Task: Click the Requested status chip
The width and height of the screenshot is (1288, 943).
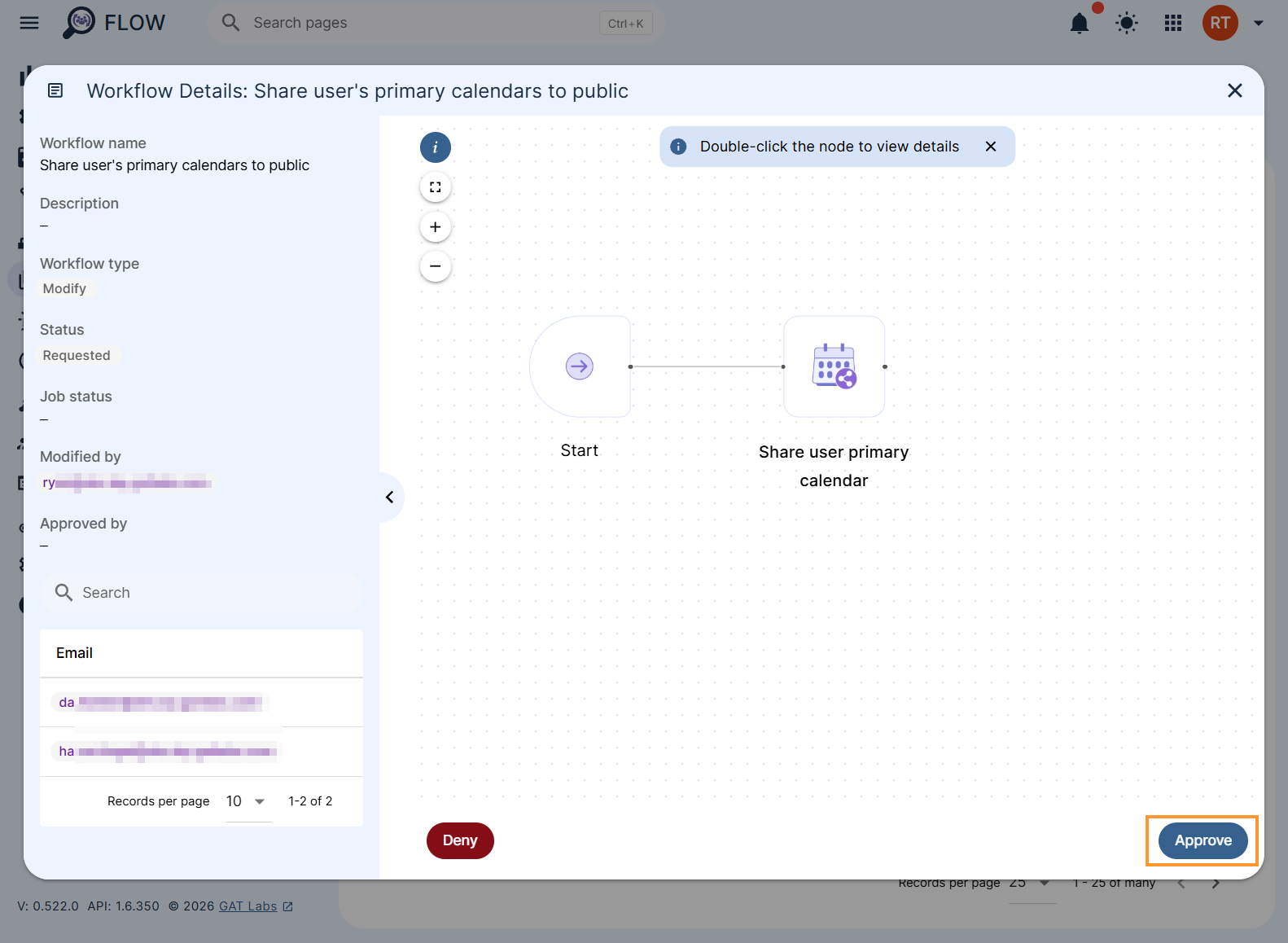Action: [77, 356]
